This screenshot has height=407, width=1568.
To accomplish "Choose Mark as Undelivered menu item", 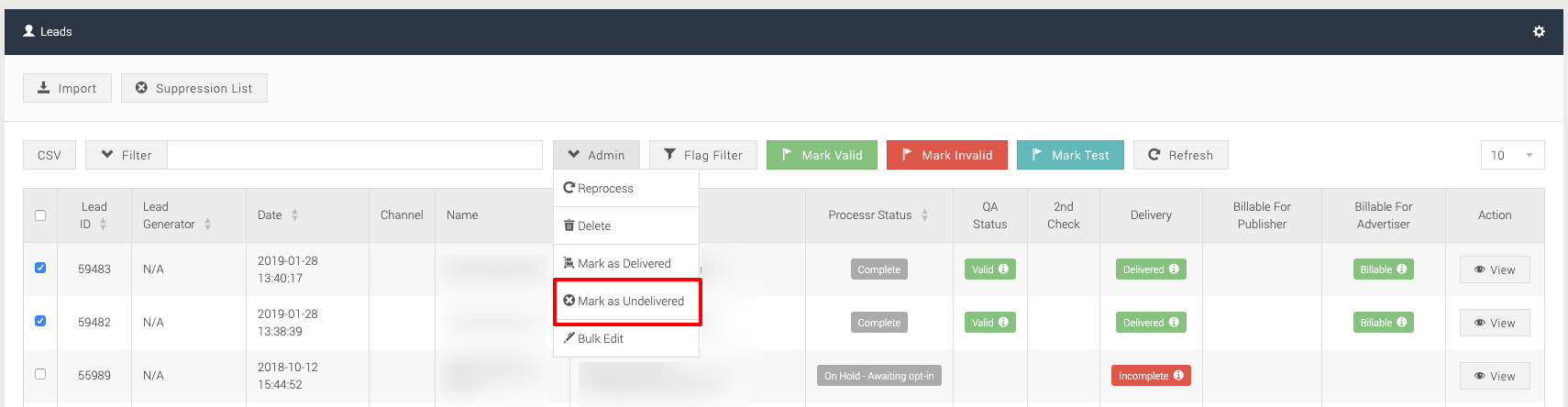I will click(626, 301).
